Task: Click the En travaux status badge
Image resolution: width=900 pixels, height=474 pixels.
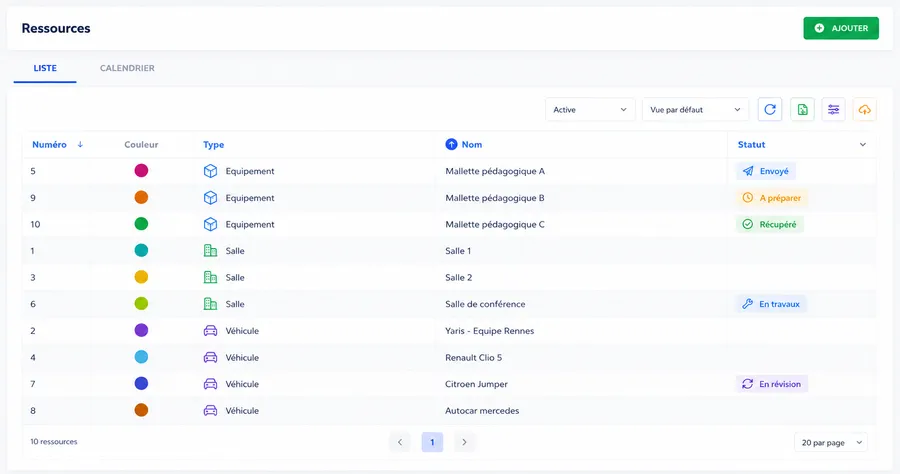Action: tap(771, 304)
